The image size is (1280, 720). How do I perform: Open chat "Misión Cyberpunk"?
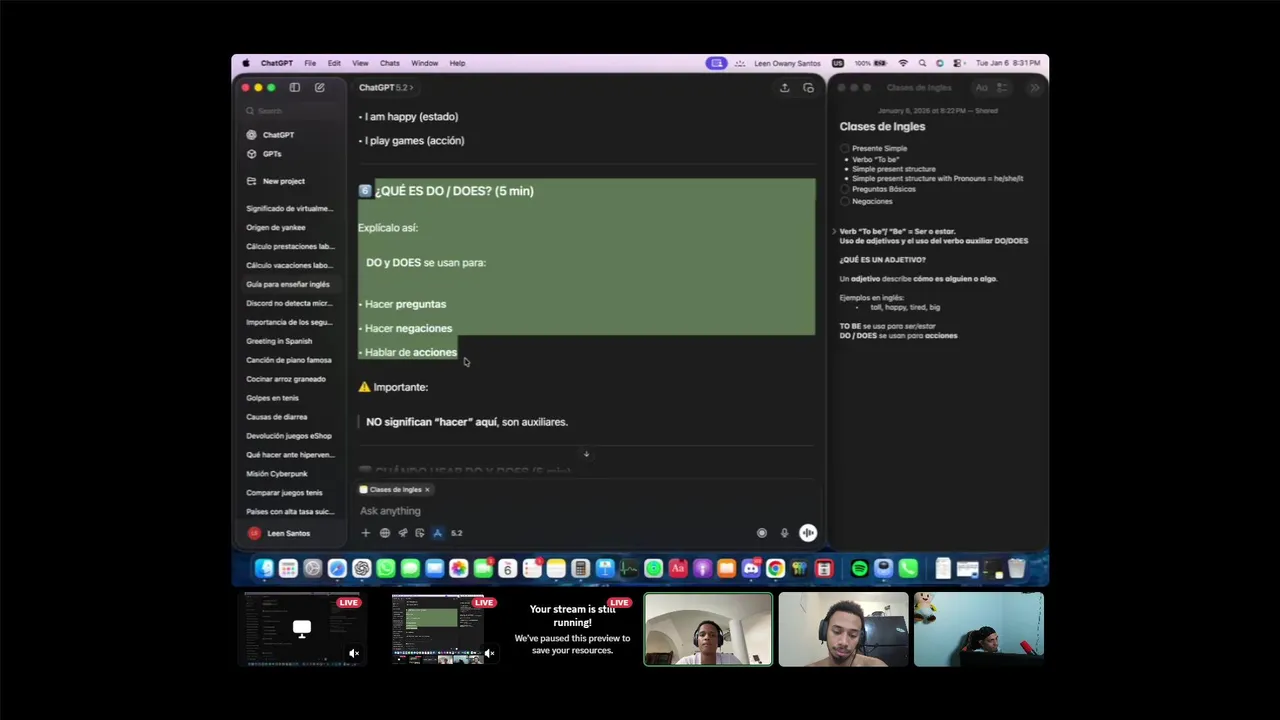(x=277, y=473)
